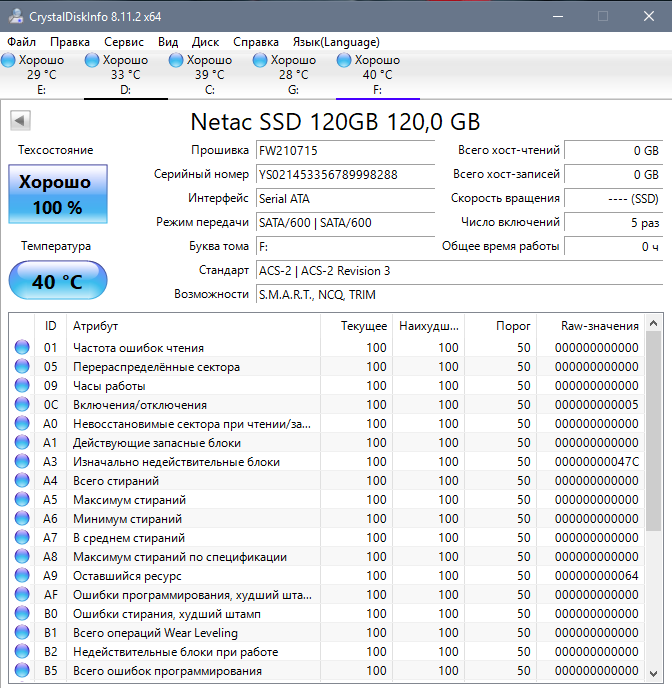Screen dimensions: 672x688
Task: Click the status orb for drive G:
Action: click(x=261, y=61)
